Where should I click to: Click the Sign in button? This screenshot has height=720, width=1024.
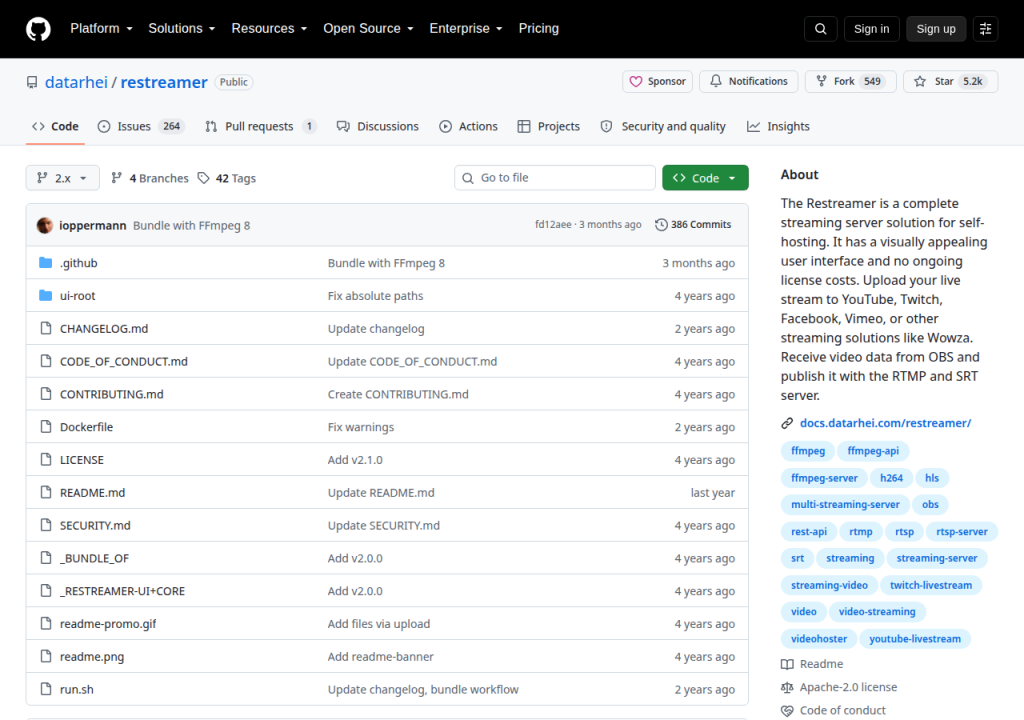tap(871, 29)
